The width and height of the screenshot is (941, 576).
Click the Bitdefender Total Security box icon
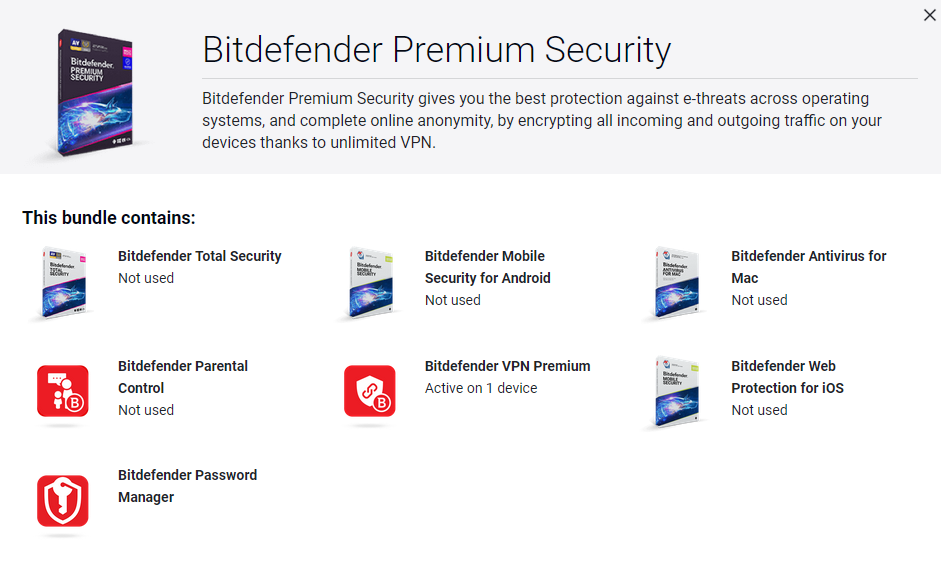coord(64,284)
